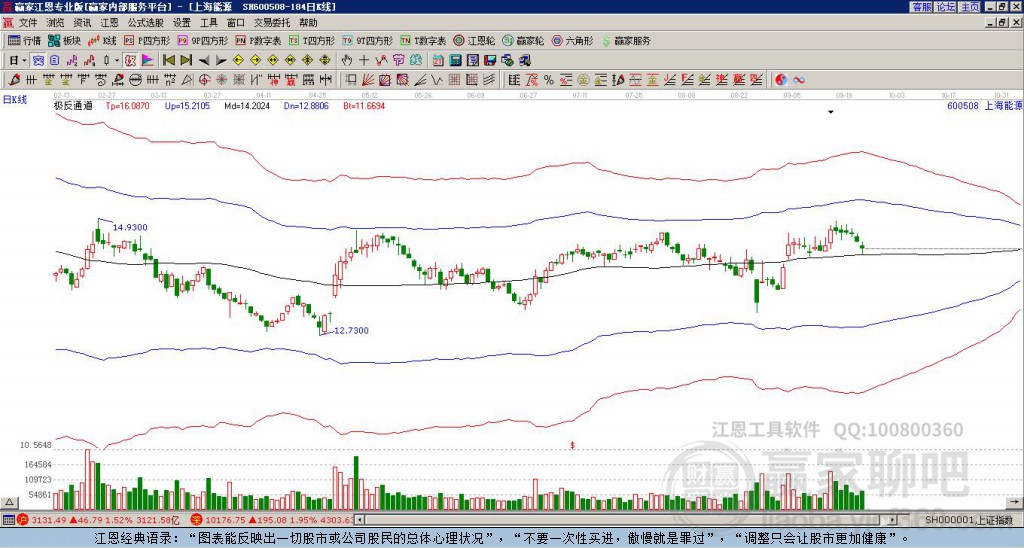Viewport: 1024px width, 548px height.
Task: Click stock code 600508 上海能源
Action: [x=985, y=106]
